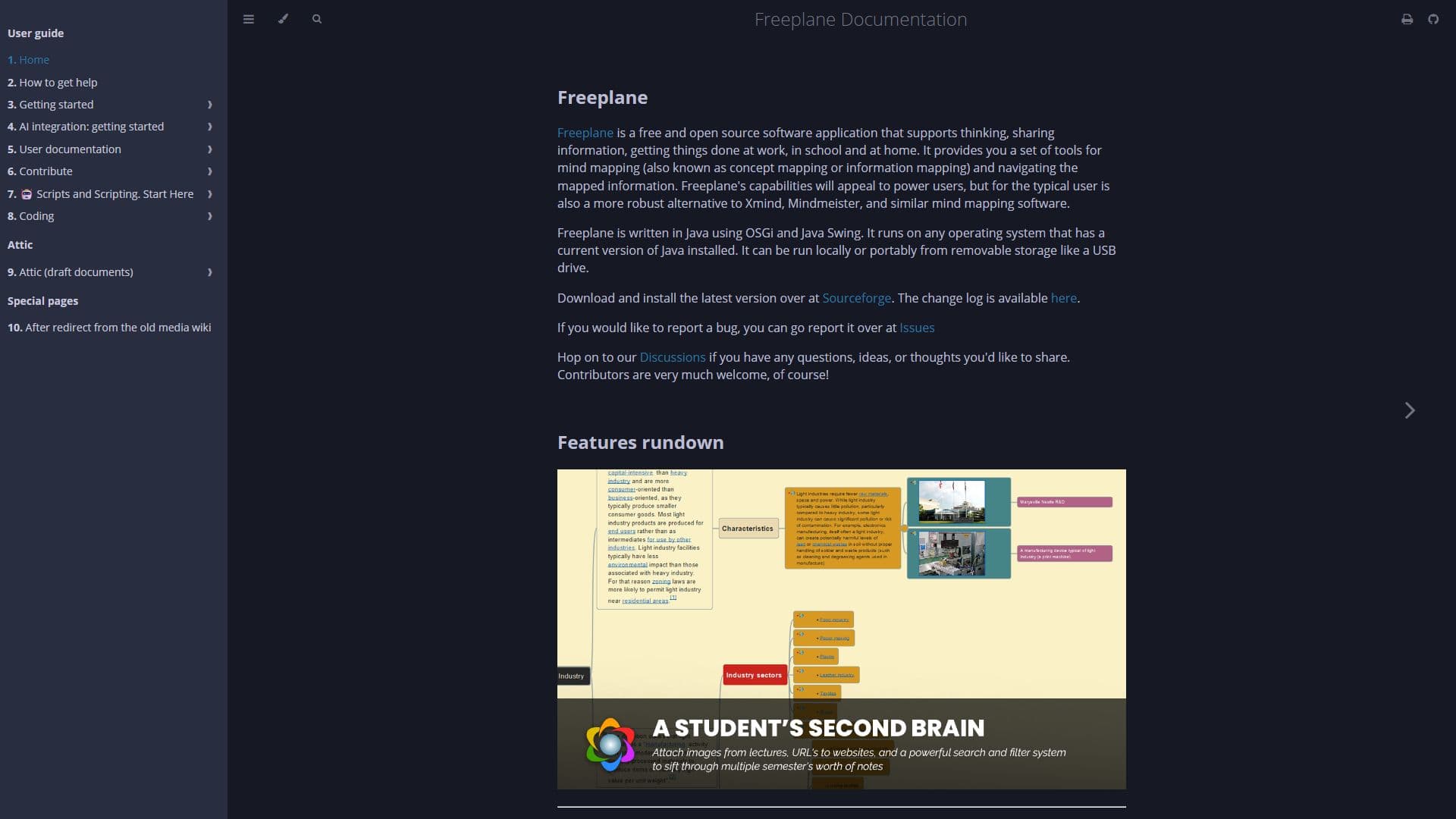Follow the Freeplane link in intro paragraph

(585, 133)
